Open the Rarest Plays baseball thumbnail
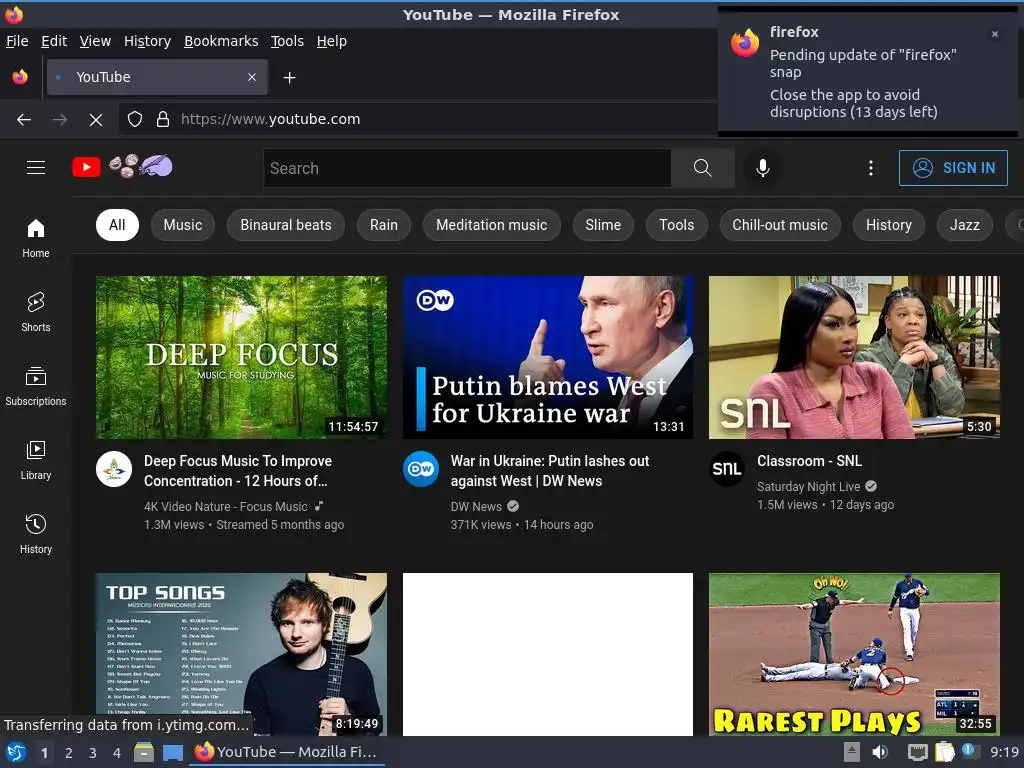 (854, 654)
